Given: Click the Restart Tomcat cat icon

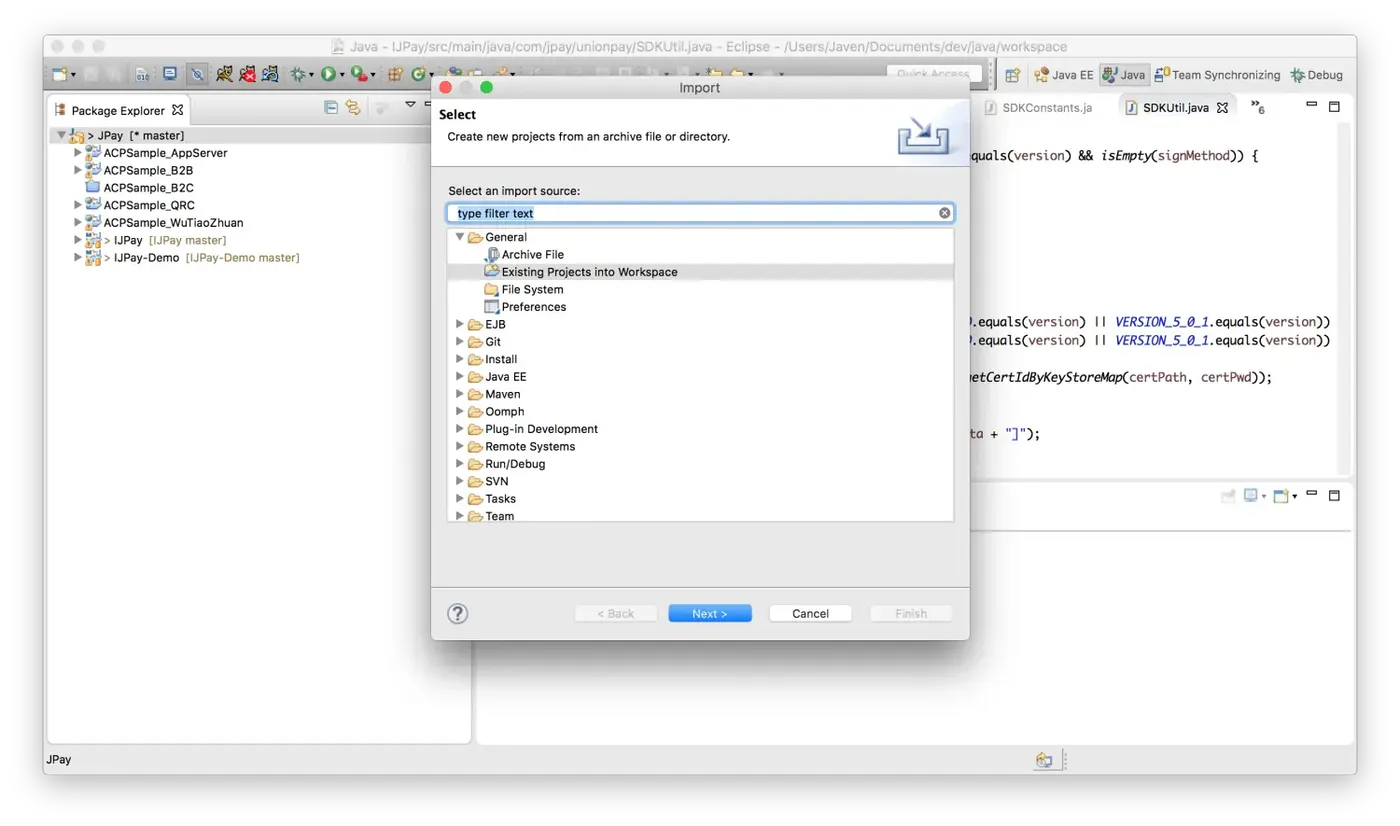Looking at the screenshot, I should click(270, 74).
